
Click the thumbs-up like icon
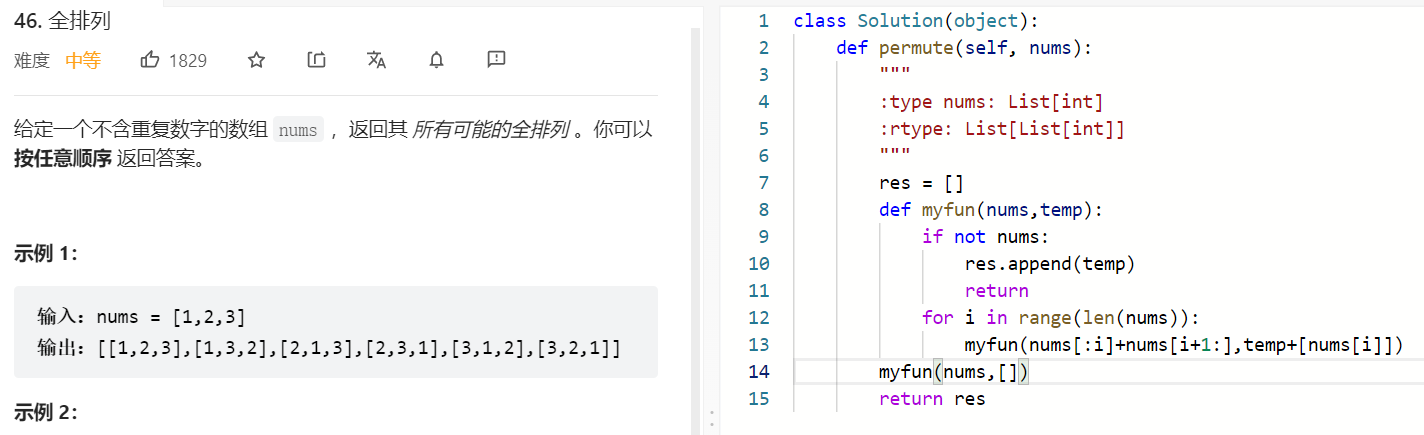tap(150, 60)
